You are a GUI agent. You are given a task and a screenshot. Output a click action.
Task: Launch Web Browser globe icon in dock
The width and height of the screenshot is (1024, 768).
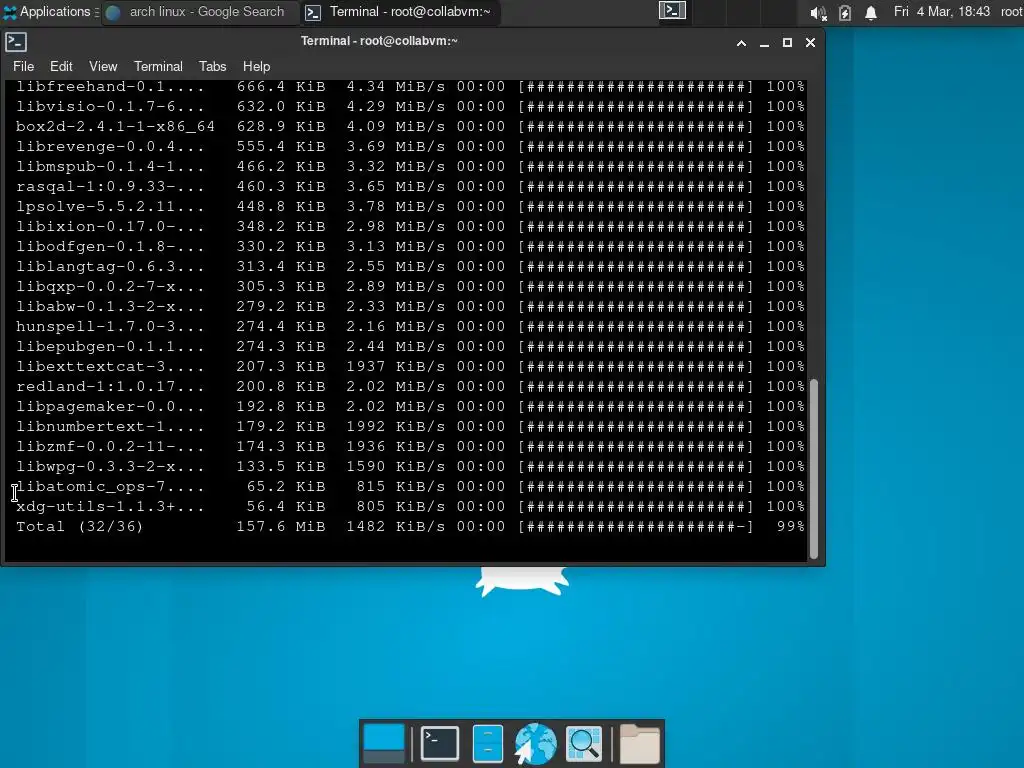pyautogui.click(x=535, y=744)
